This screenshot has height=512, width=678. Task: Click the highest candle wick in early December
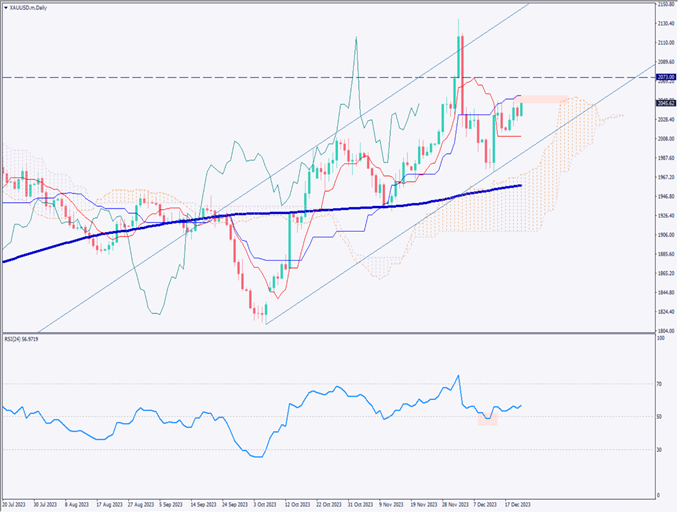point(459,18)
